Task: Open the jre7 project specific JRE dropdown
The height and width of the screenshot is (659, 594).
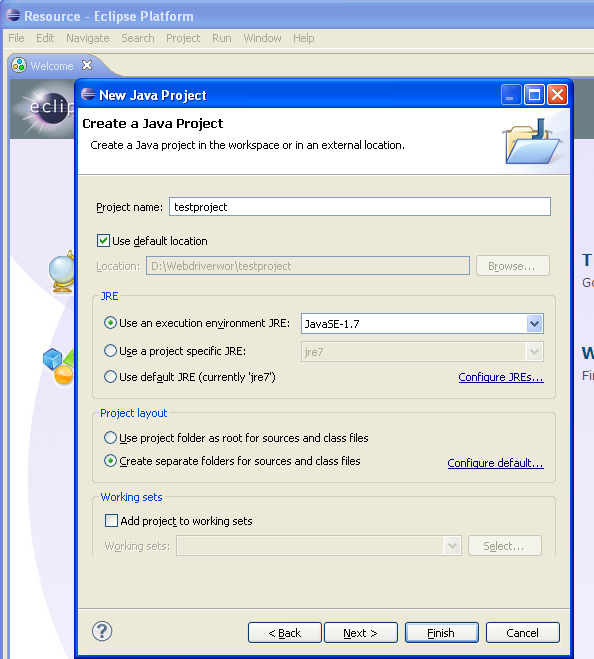Action: point(534,352)
